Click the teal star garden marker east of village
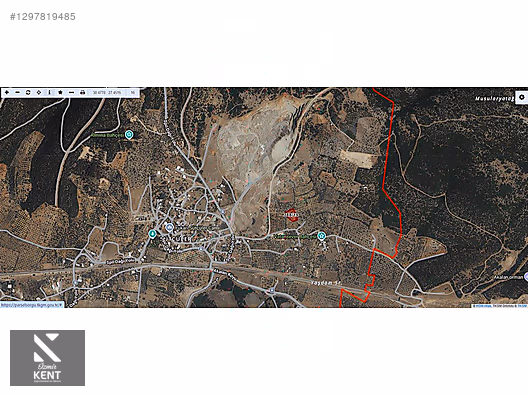 click(322, 236)
